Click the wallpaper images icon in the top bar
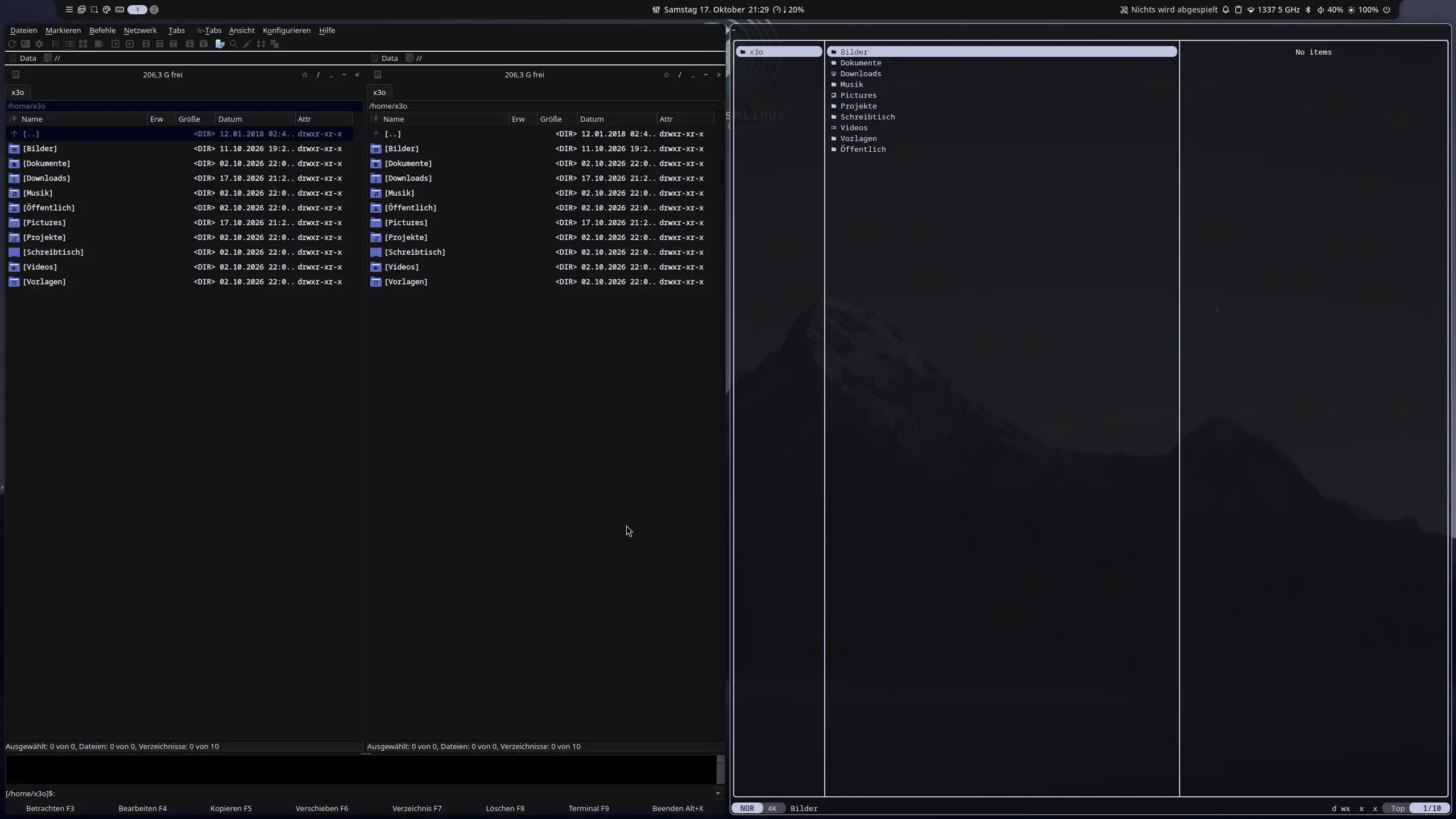 [81, 10]
